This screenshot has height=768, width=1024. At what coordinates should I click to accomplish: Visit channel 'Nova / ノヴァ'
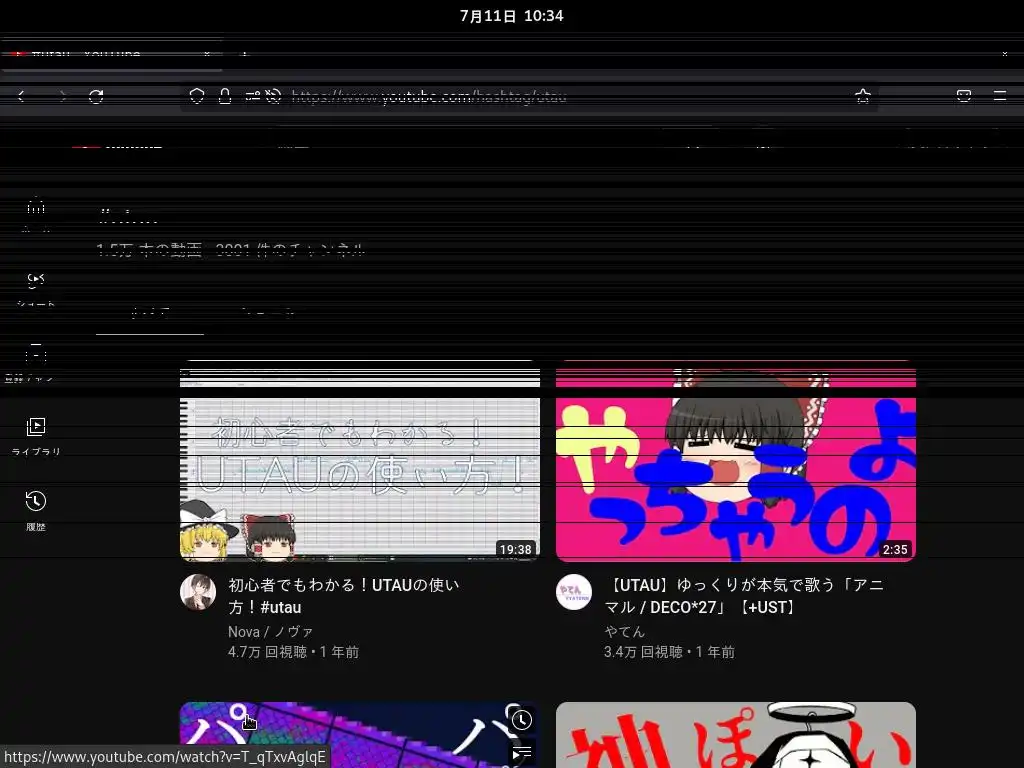270,632
